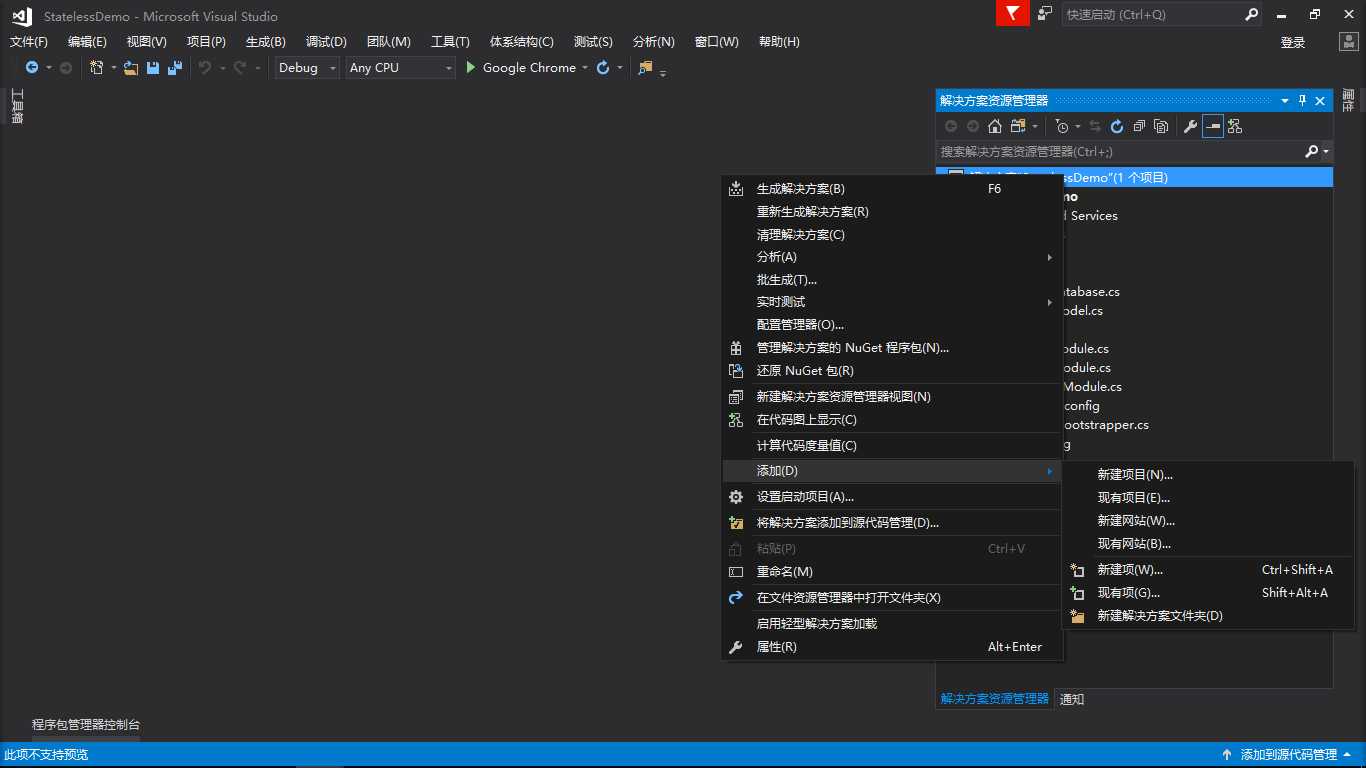This screenshot has height=768, width=1366.
Task: Select 在文件资源管理器中打开文件夹(X)
Action: pyautogui.click(x=892, y=598)
